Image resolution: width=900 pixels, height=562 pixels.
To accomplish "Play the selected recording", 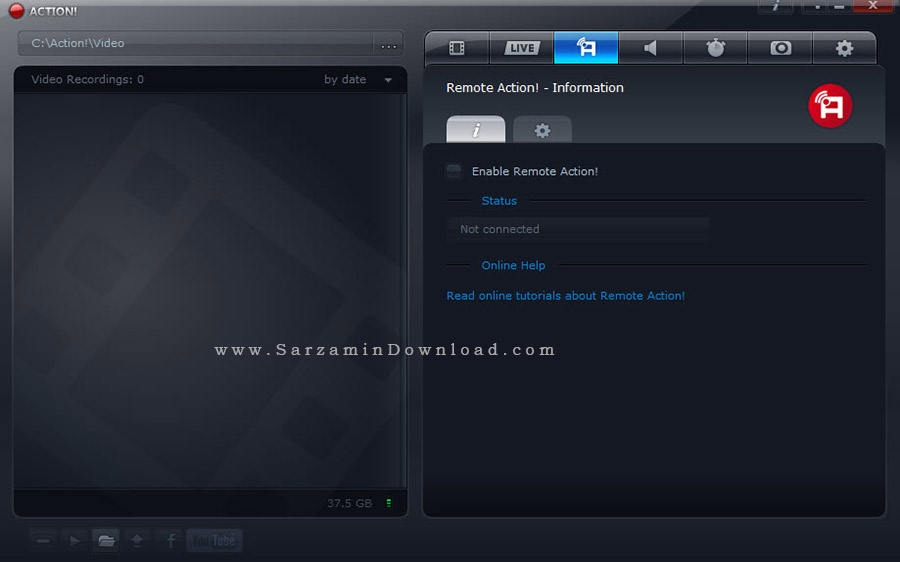I will 75,540.
